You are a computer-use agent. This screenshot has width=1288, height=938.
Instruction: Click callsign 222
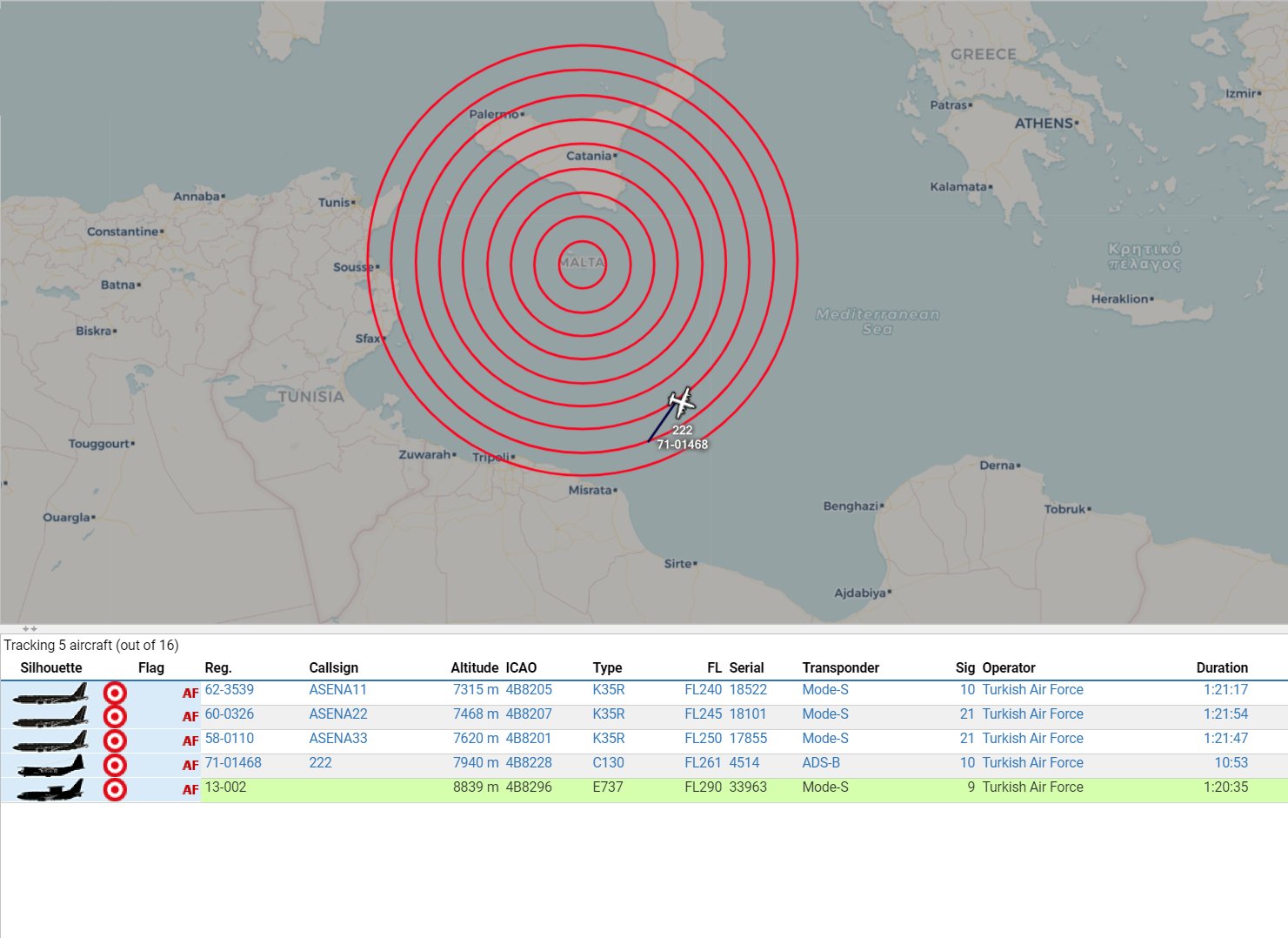click(x=320, y=762)
